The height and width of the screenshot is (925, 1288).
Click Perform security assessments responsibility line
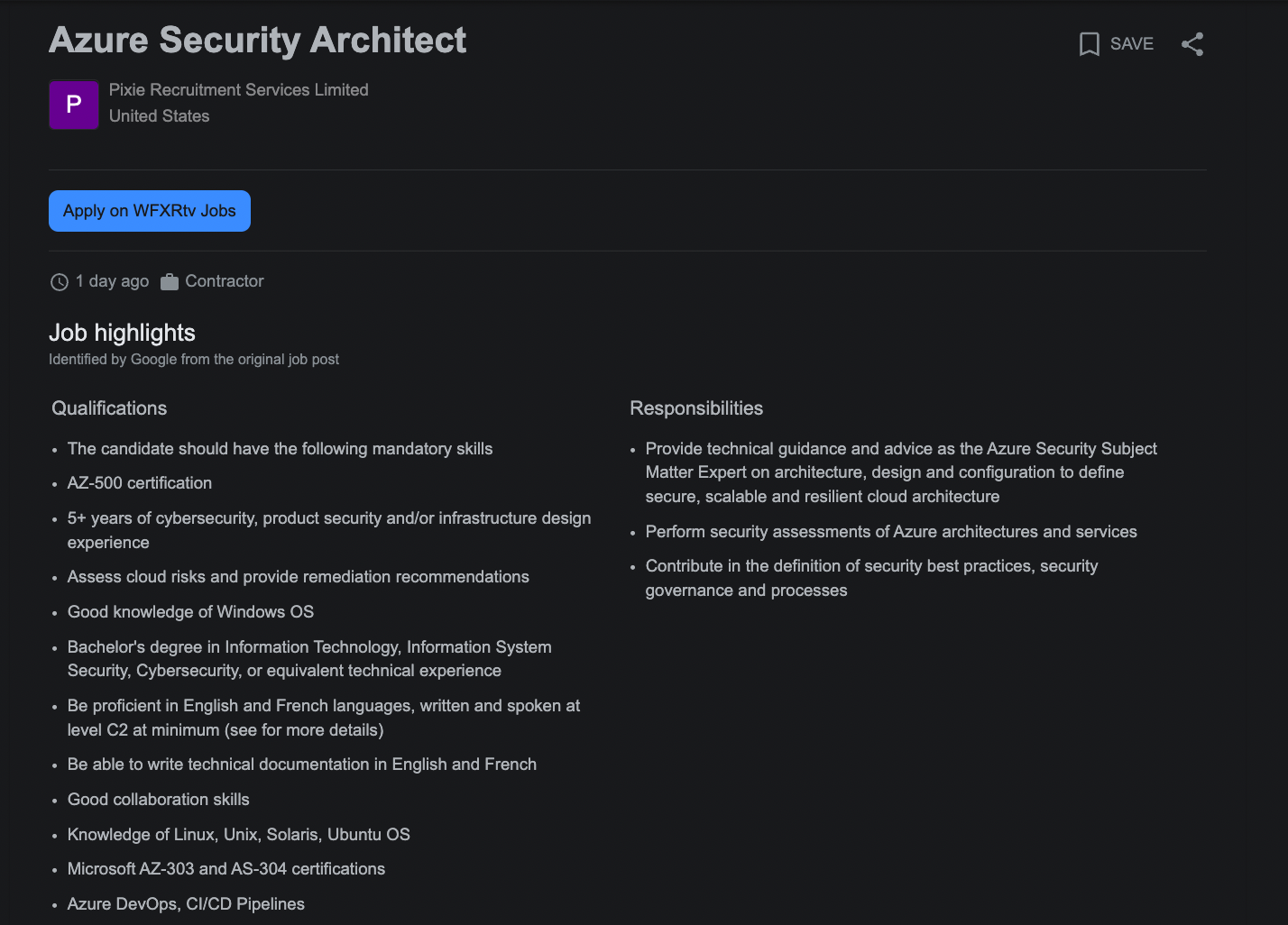[x=890, y=532]
